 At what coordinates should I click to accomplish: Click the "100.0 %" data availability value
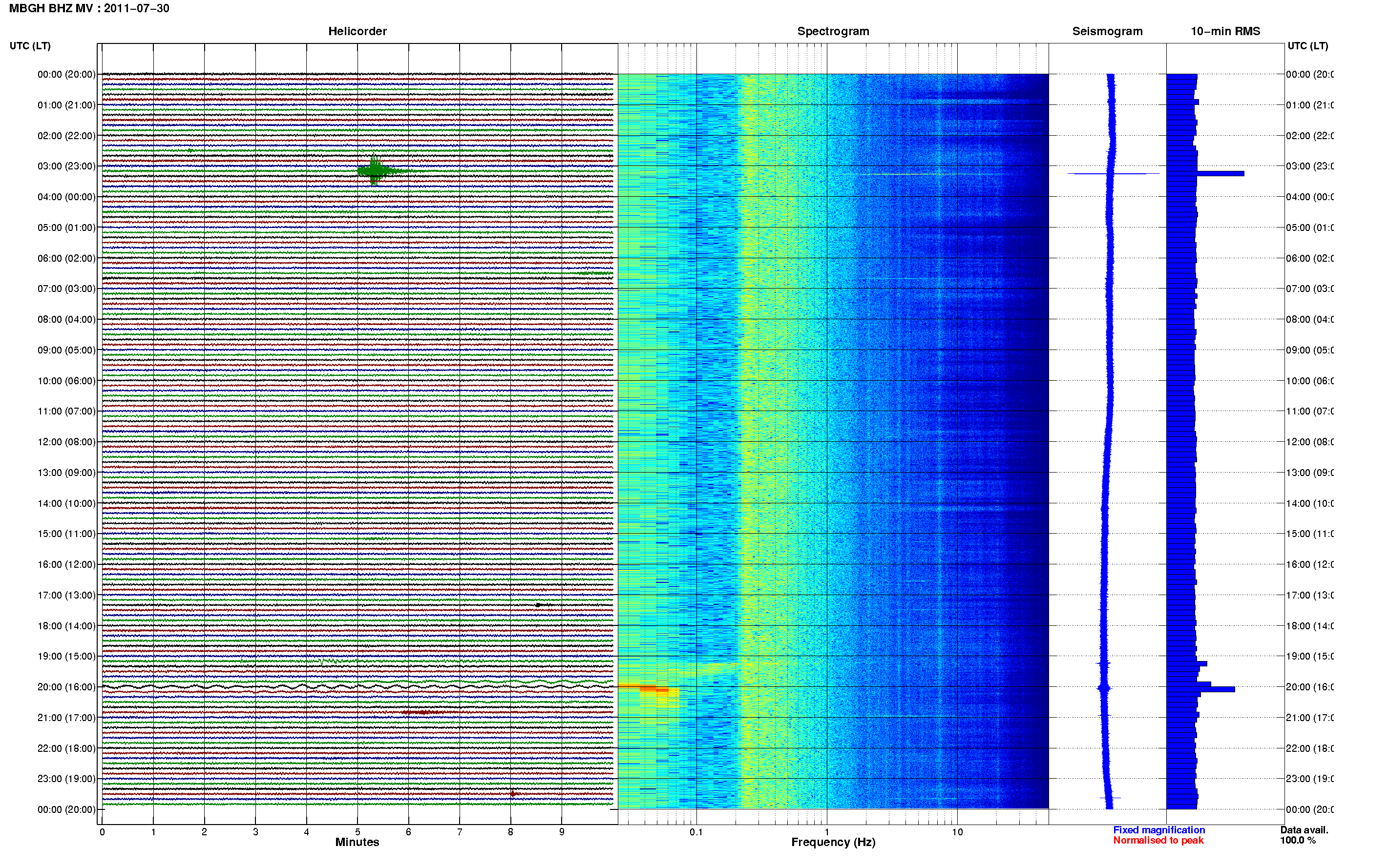click(x=1298, y=841)
